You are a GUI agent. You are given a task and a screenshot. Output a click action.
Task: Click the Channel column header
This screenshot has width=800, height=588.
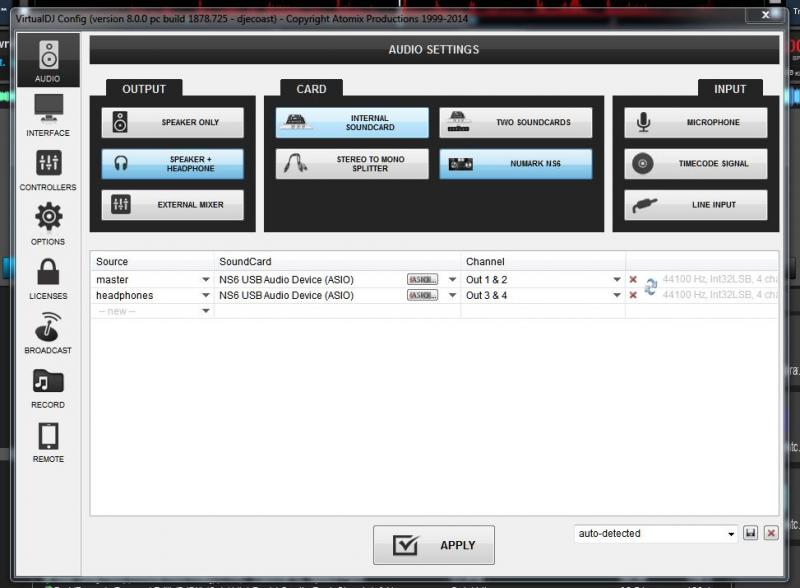485,262
